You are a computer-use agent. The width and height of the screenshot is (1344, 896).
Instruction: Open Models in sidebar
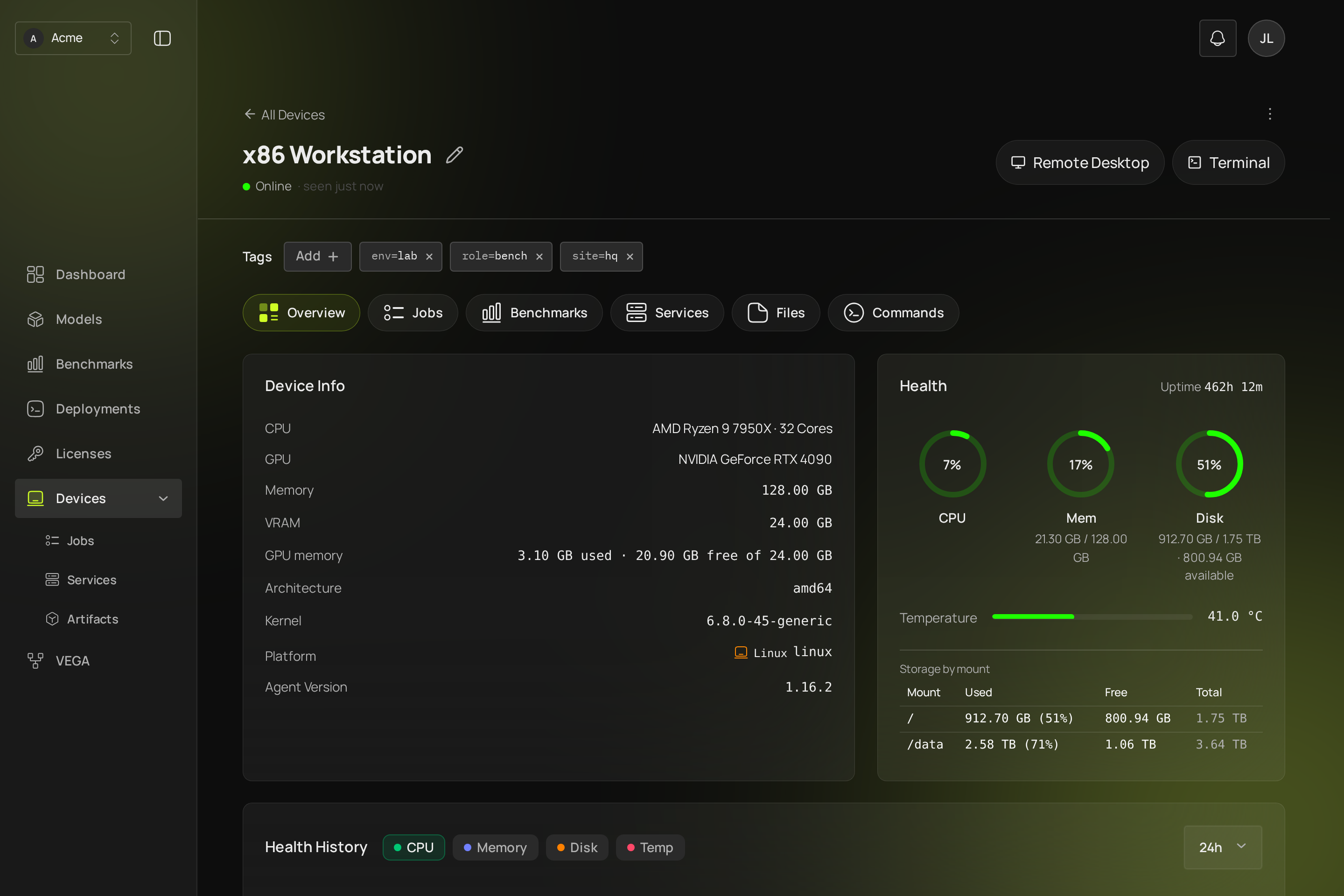(98, 319)
